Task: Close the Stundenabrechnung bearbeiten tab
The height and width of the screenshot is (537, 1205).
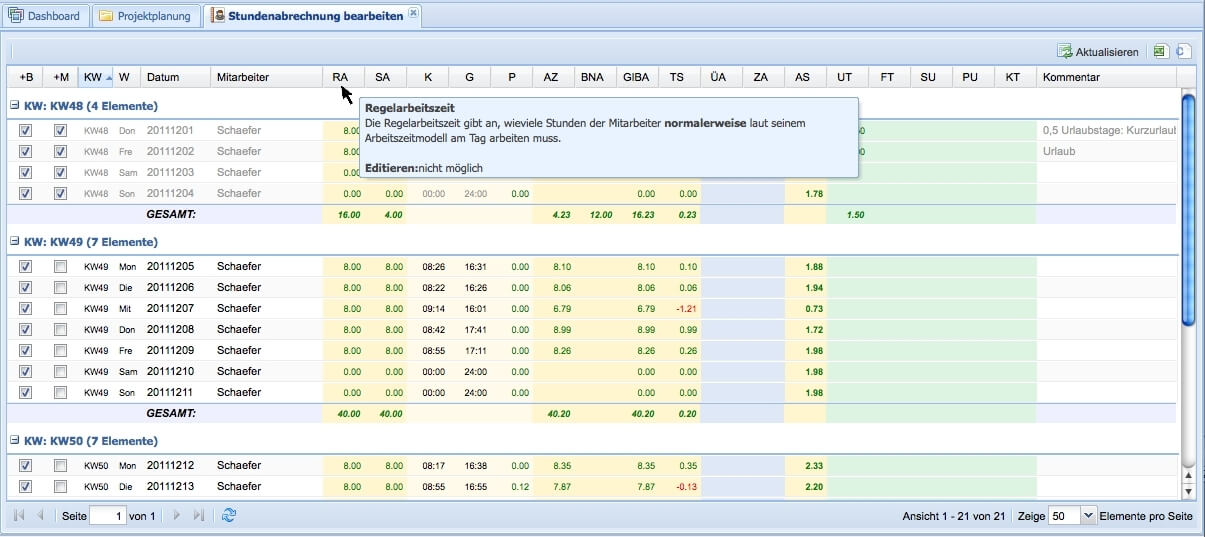Action: (x=414, y=13)
